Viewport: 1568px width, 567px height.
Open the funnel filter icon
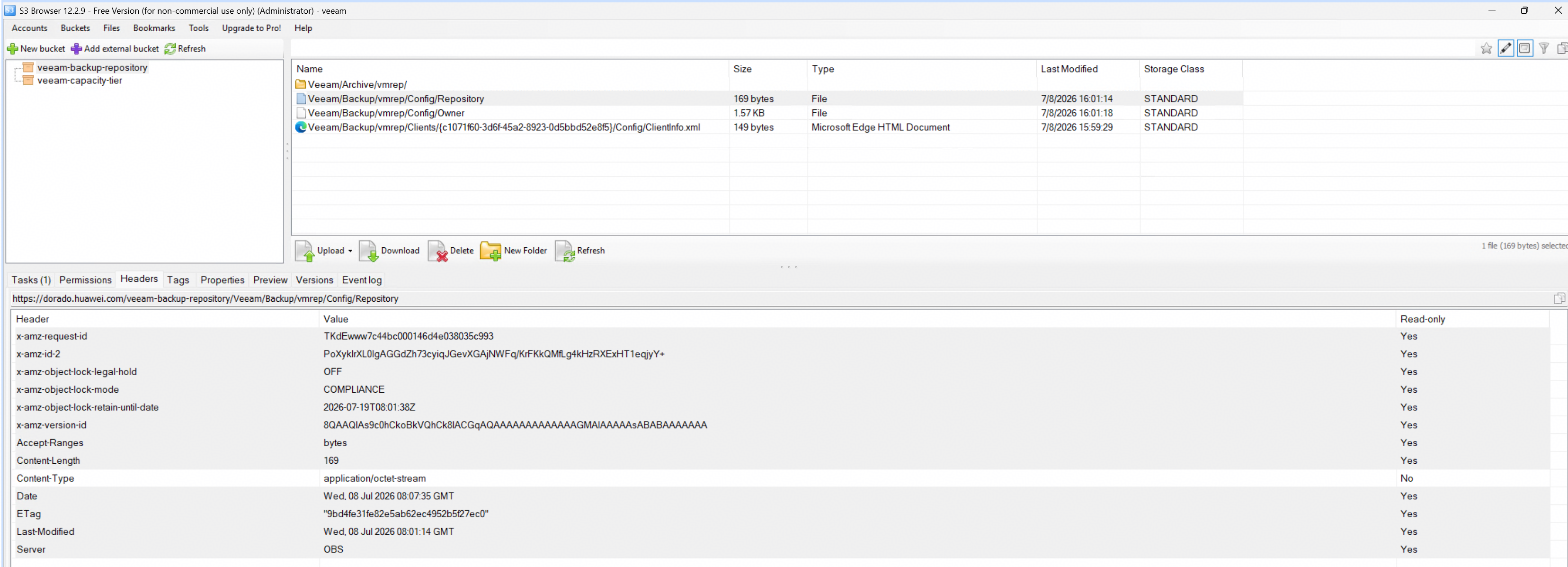pos(1544,49)
